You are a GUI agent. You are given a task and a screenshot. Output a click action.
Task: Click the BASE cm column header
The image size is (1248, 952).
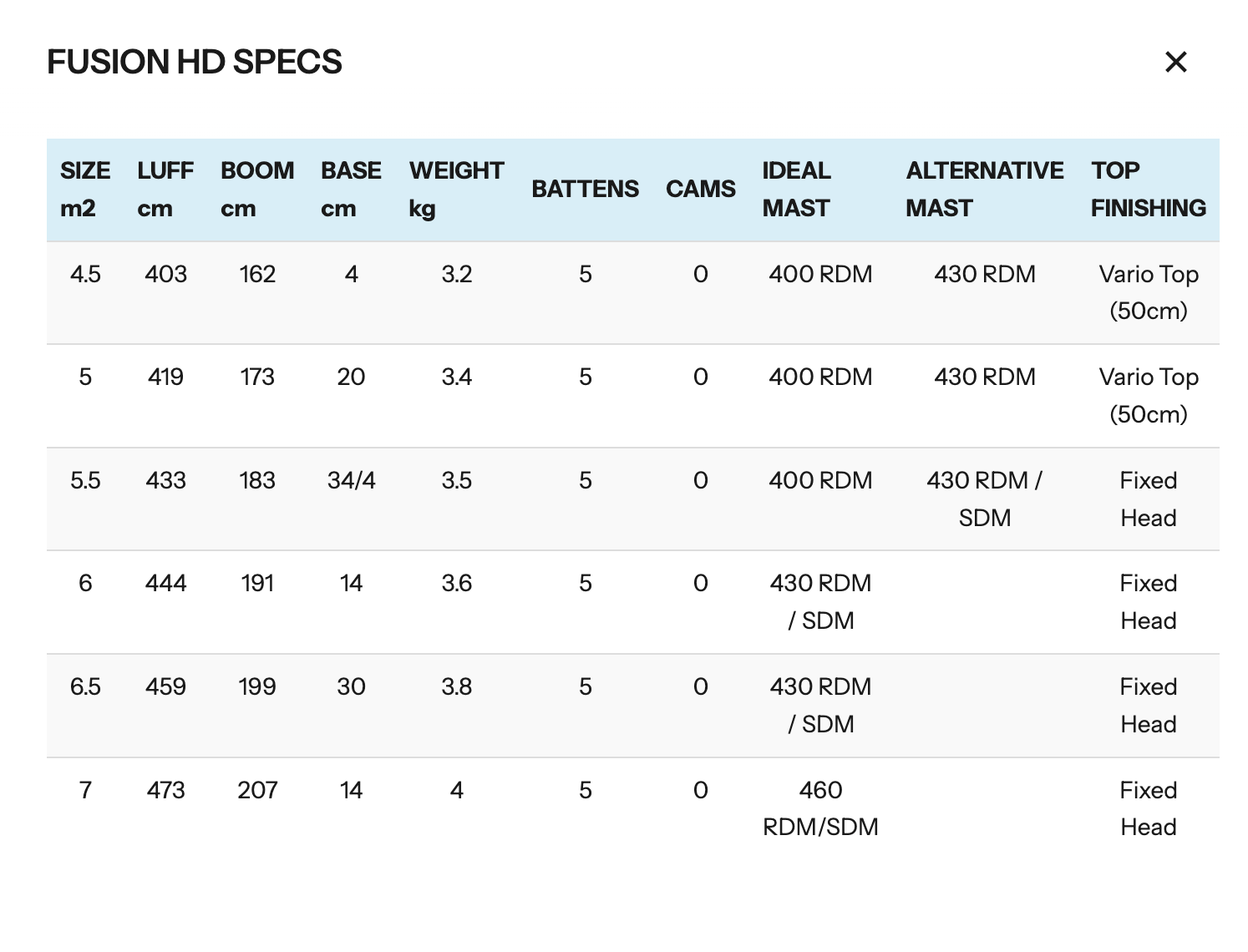(351, 190)
